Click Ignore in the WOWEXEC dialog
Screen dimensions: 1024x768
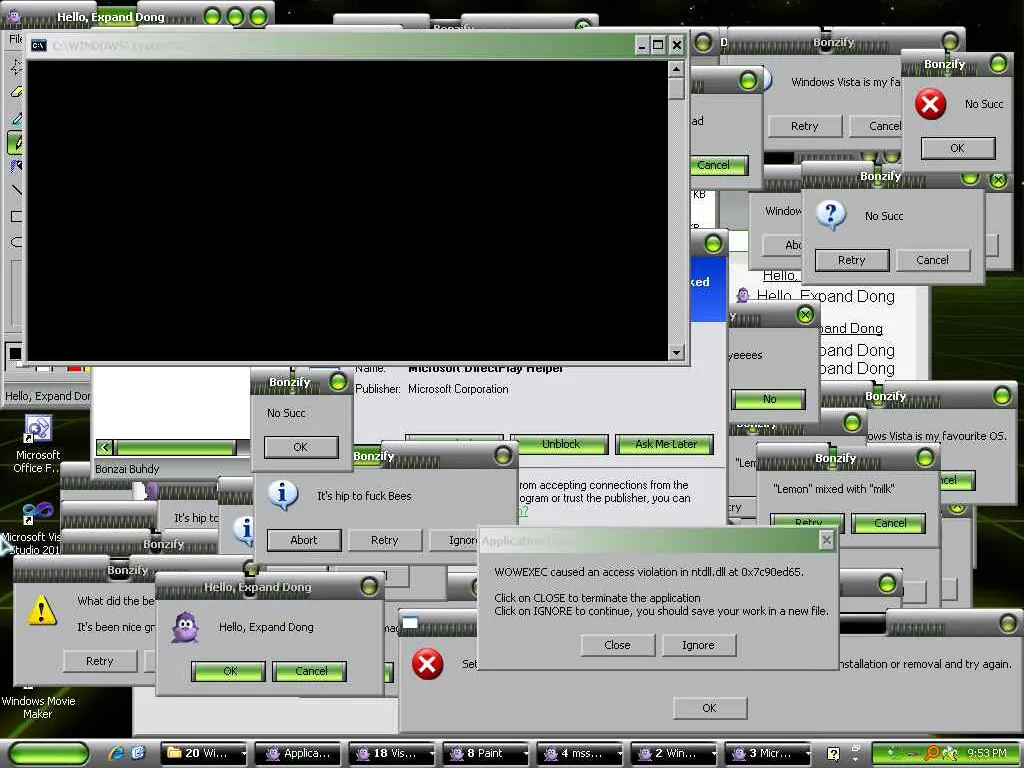(x=699, y=645)
